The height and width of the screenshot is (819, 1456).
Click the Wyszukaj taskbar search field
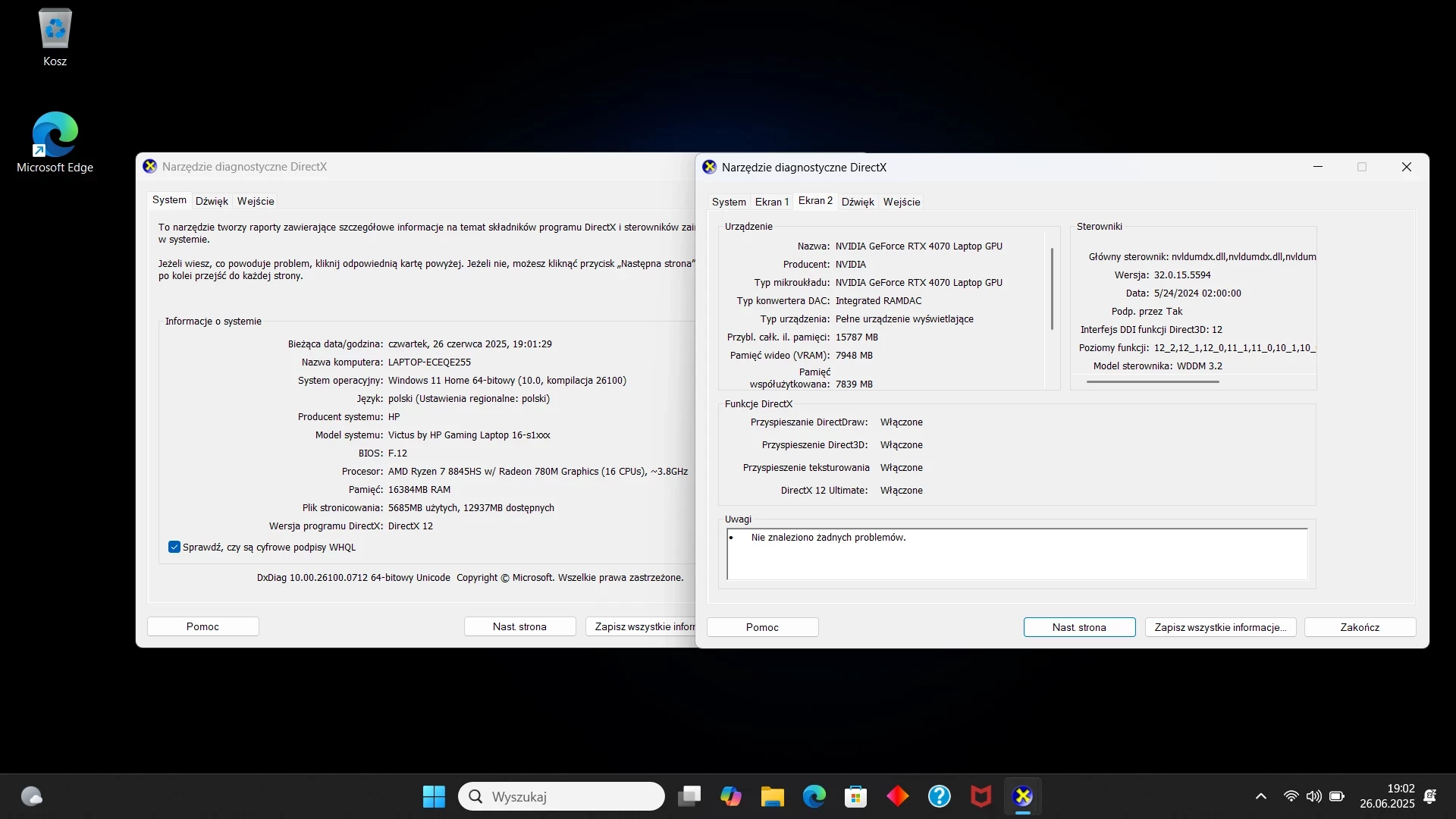pyautogui.click(x=561, y=796)
